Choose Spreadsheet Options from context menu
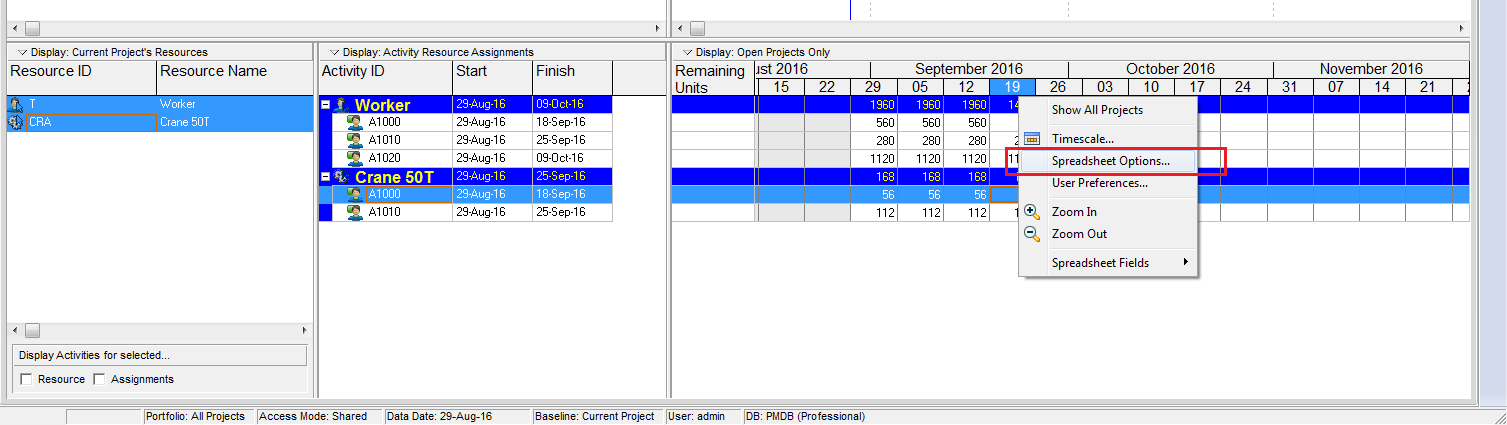This screenshot has width=1507, height=425. click(x=1110, y=161)
